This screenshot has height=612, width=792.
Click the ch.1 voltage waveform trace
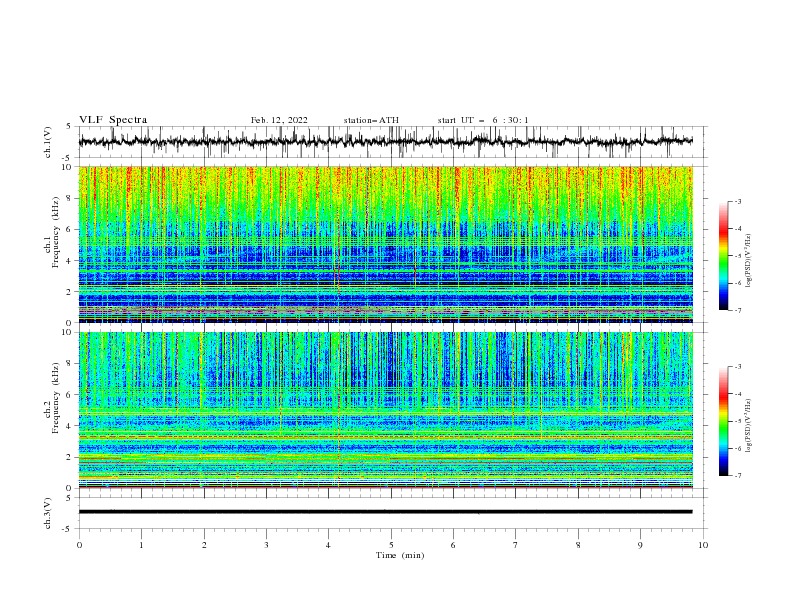[385, 142]
